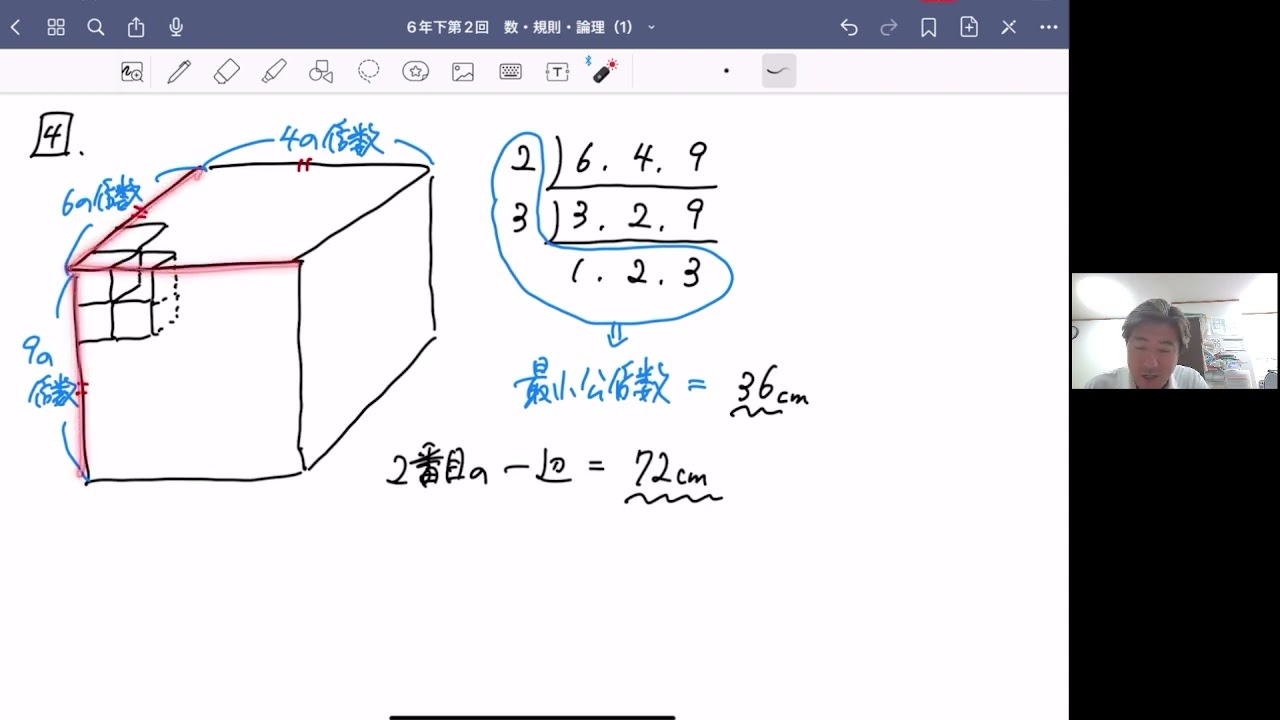The image size is (1280, 720).
Task: Select the Eraser tool
Action: (x=227, y=71)
